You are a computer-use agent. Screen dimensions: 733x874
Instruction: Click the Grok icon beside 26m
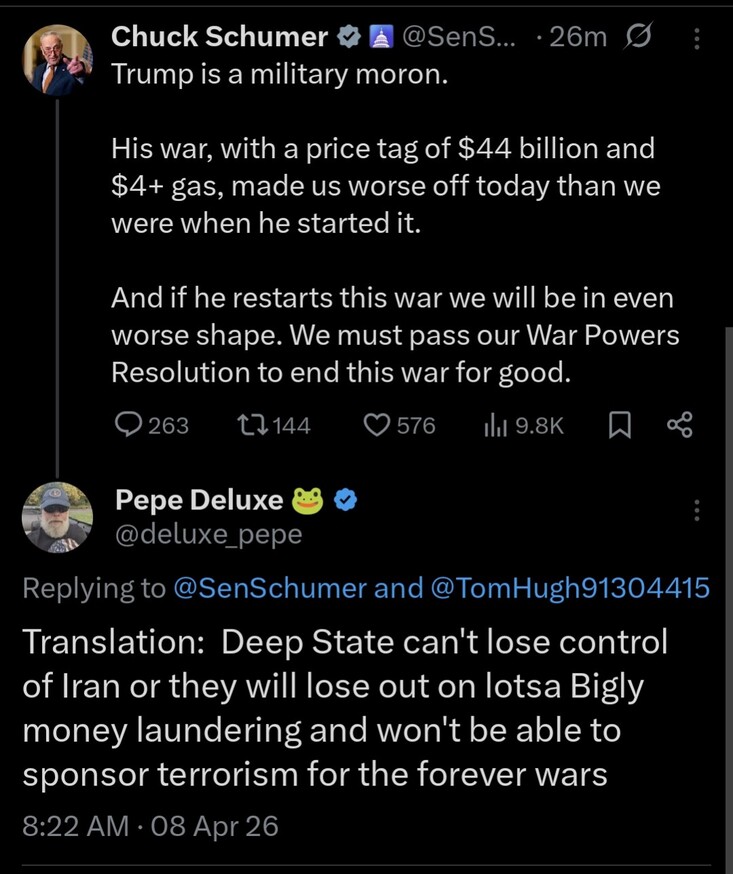tap(636, 38)
